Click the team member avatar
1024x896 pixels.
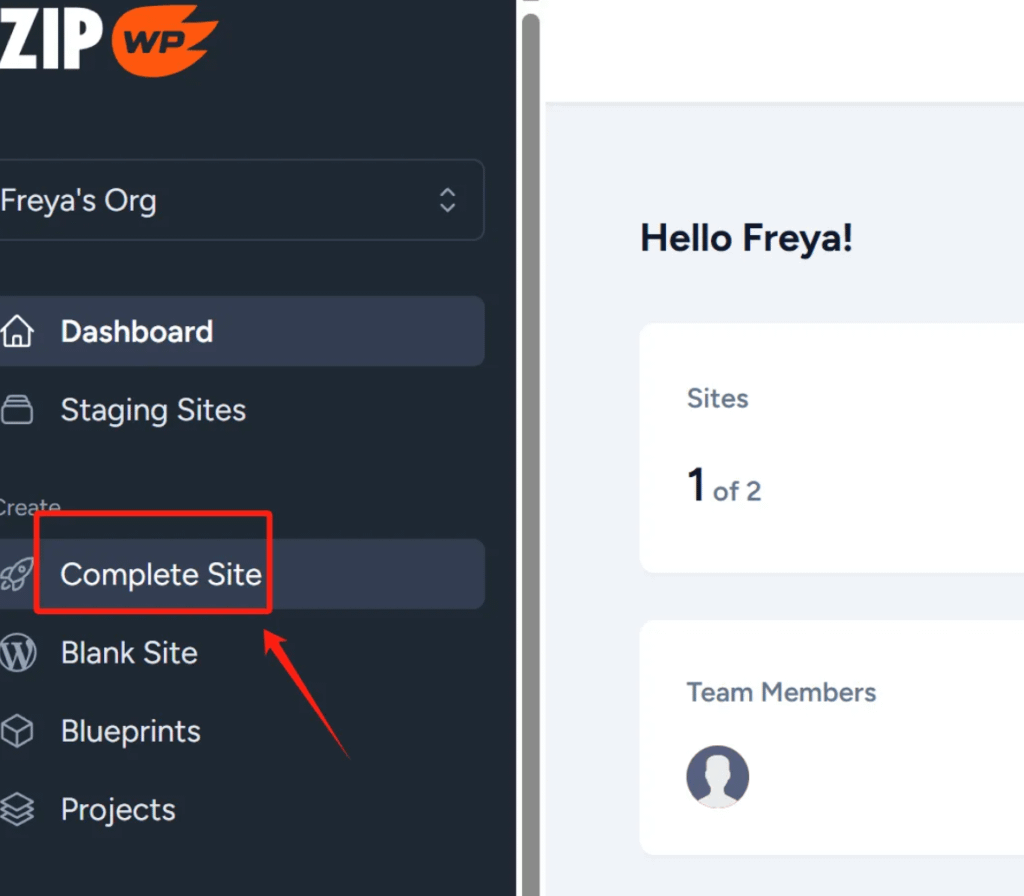pyautogui.click(x=717, y=776)
